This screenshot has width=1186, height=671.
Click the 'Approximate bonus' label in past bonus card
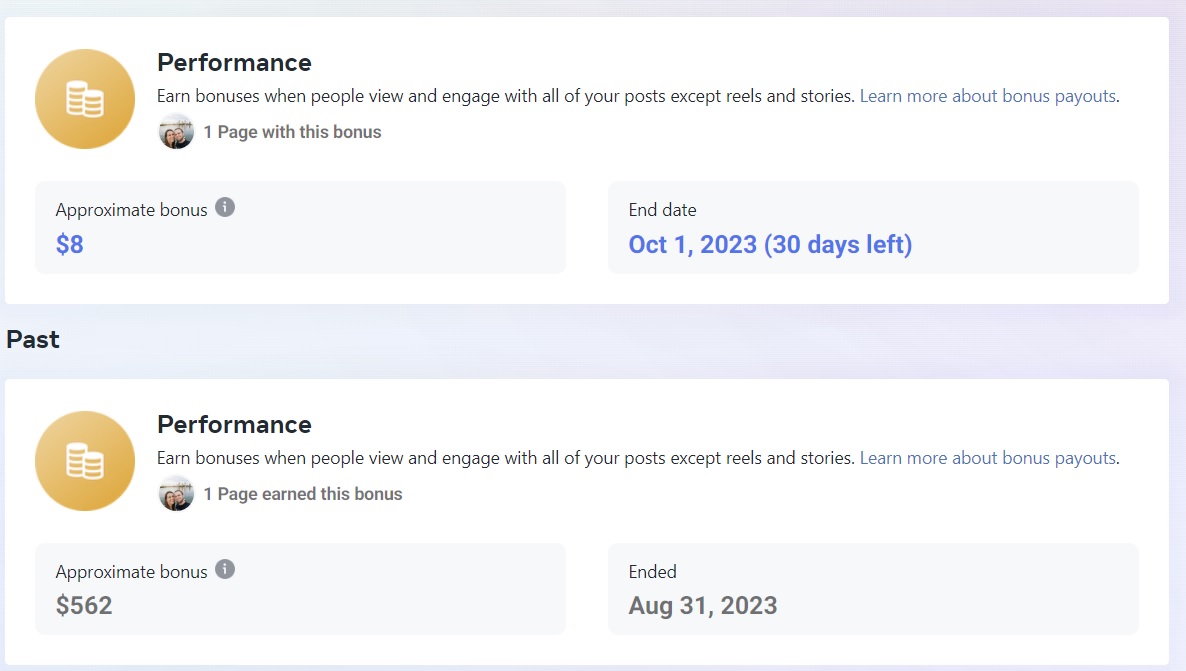coord(131,573)
